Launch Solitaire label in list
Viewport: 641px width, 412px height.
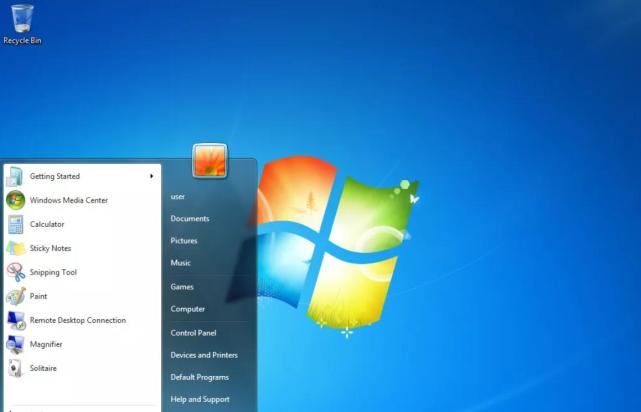pos(43,368)
